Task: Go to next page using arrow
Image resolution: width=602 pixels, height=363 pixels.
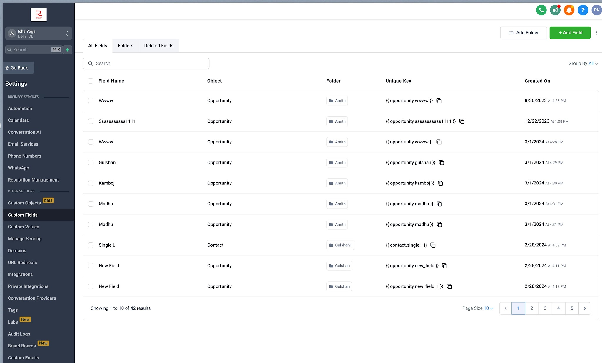Action: point(585,308)
